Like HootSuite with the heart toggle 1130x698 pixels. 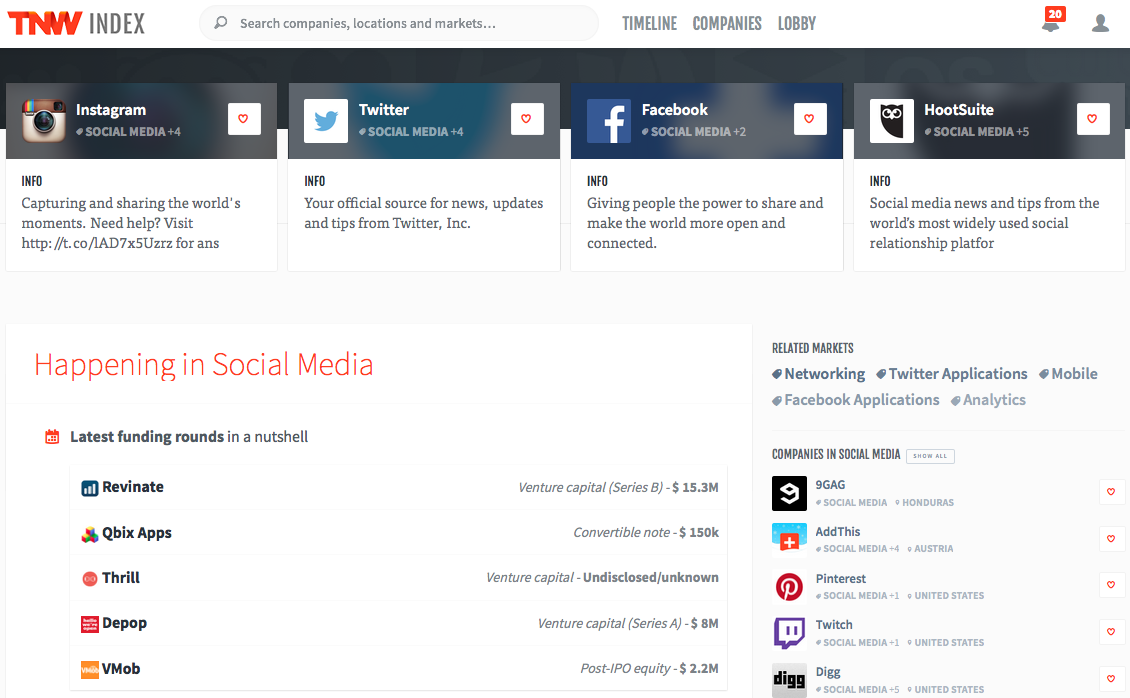[x=1093, y=119]
